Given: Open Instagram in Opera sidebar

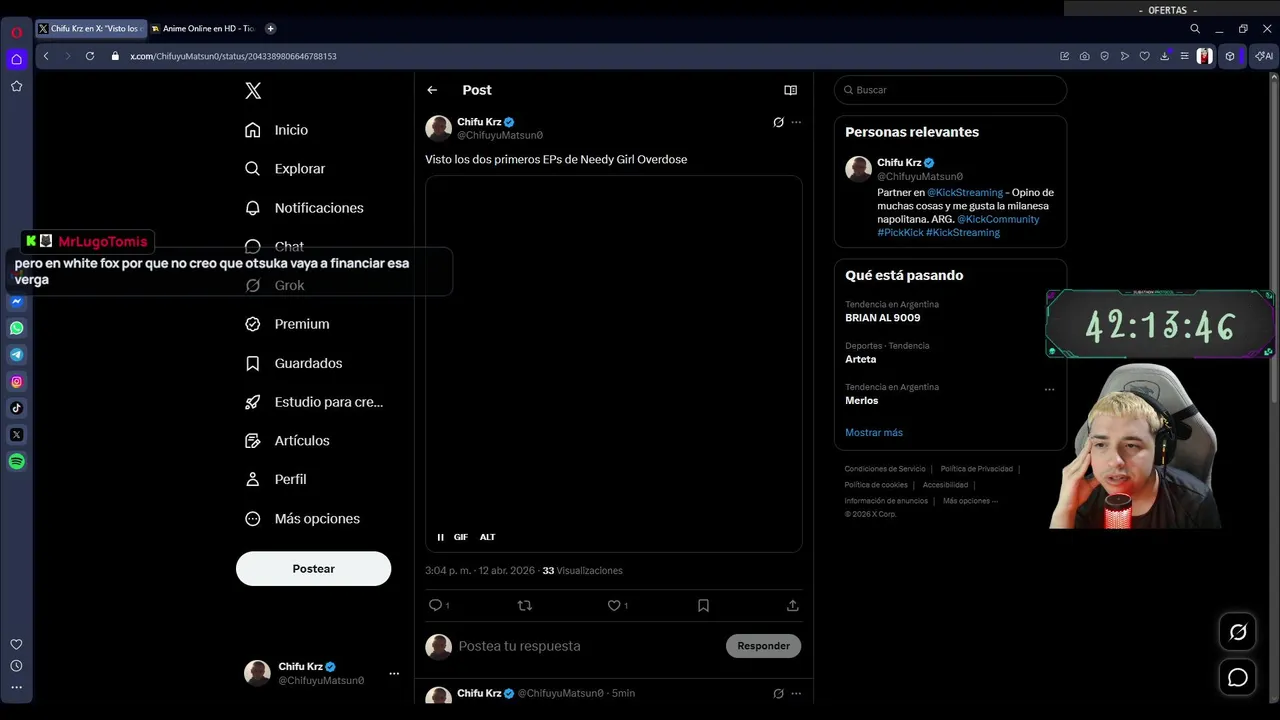Looking at the screenshot, I should point(17,381).
